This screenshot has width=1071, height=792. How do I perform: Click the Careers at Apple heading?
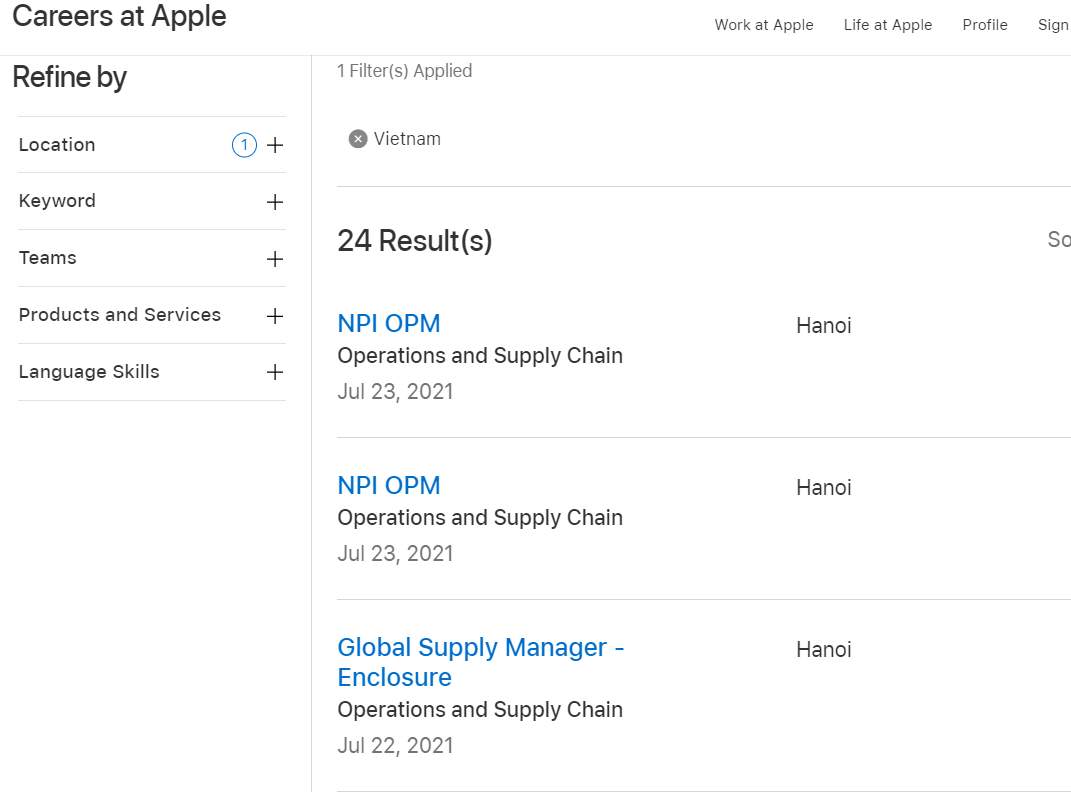click(x=119, y=17)
